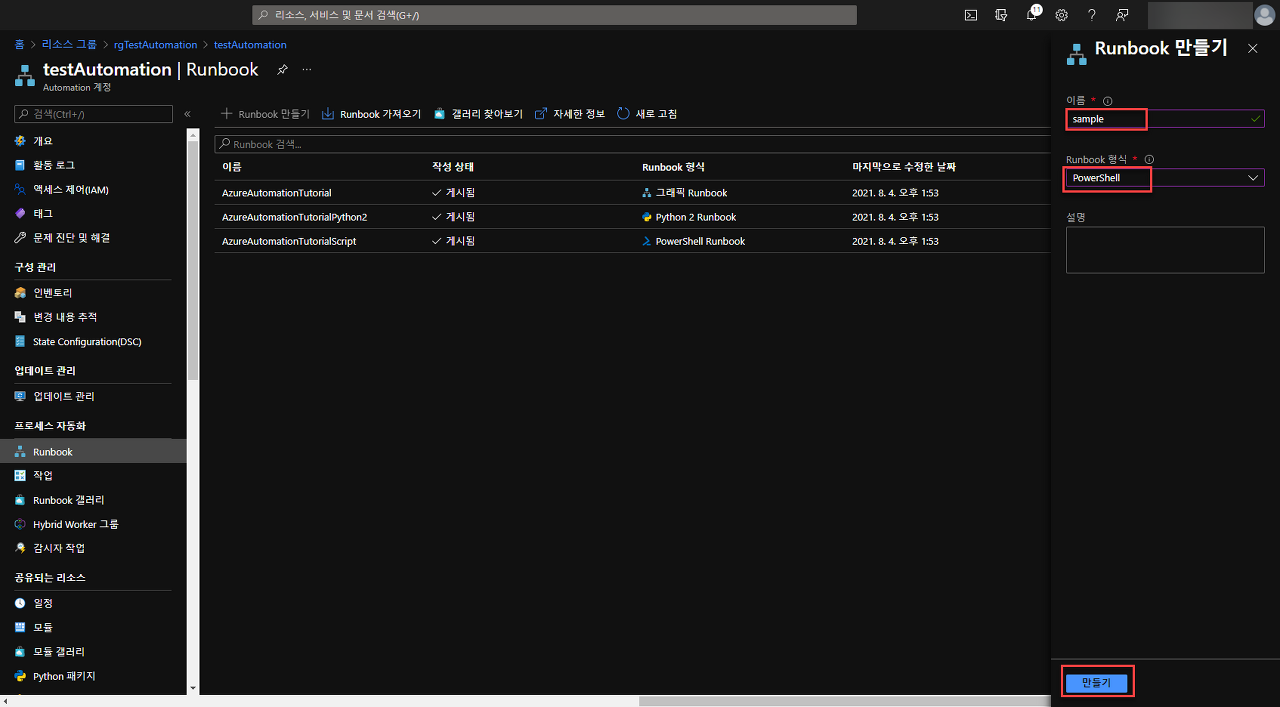Open help question mark icon

coord(1092,15)
